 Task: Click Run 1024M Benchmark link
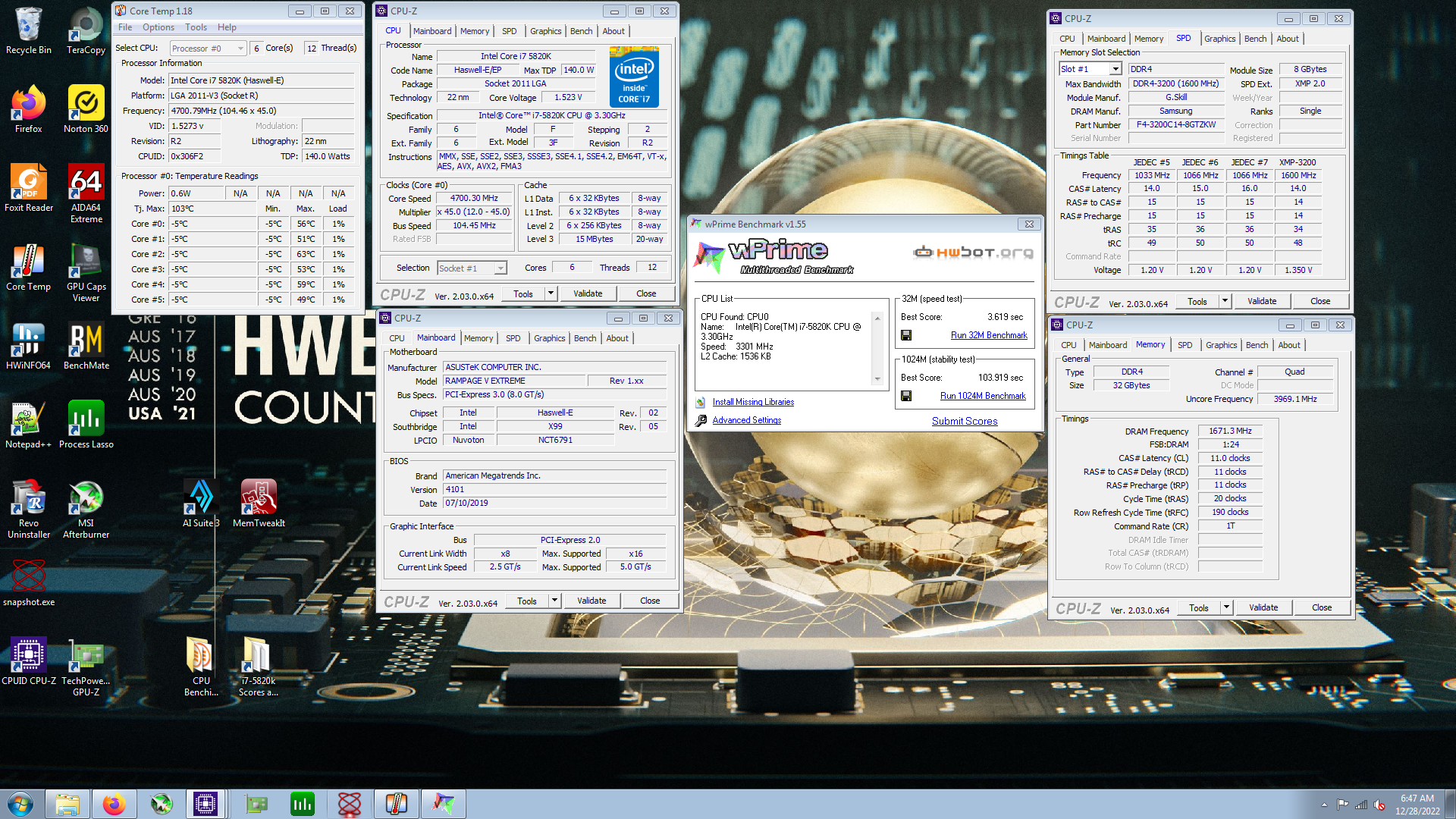983,396
